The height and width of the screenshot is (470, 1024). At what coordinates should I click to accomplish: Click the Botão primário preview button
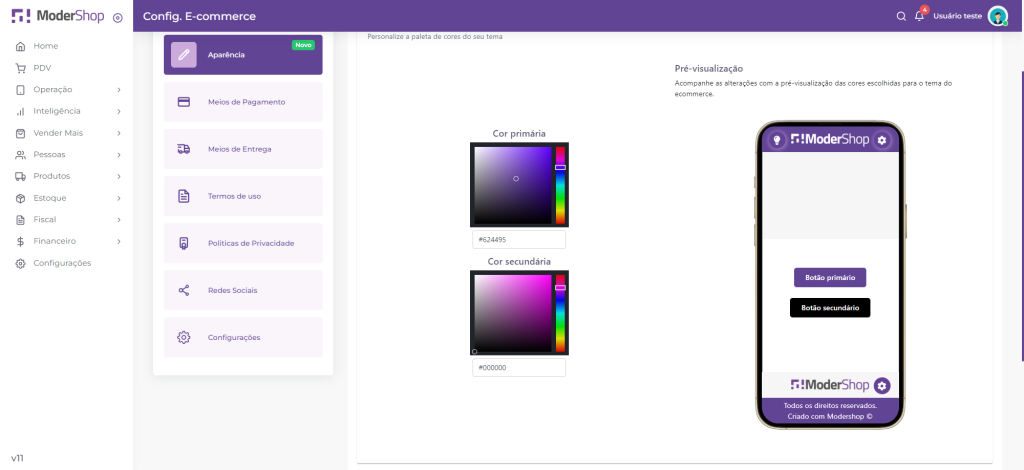tap(829, 277)
